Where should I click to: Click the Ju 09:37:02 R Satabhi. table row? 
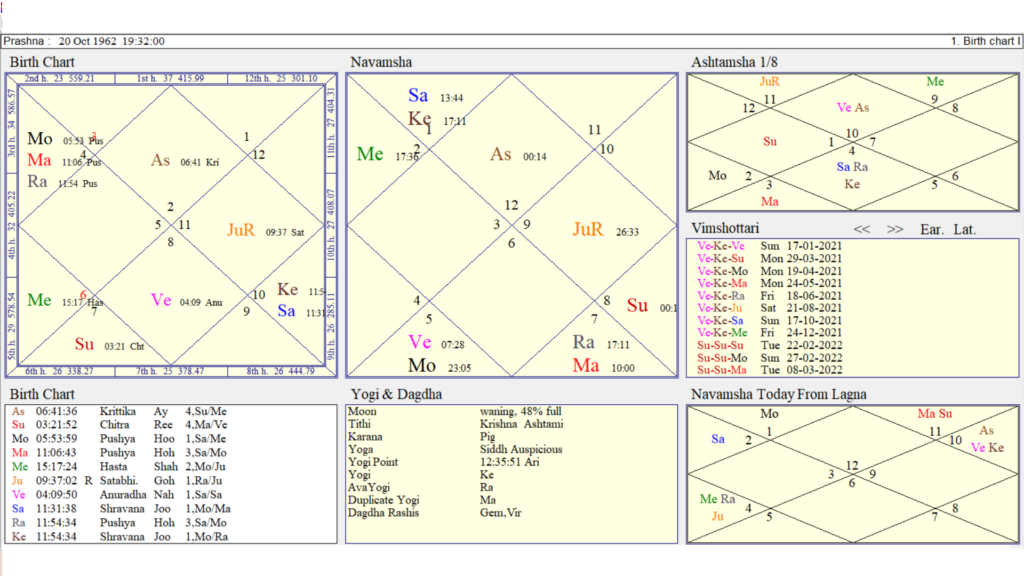pyautogui.click(x=120, y=481)
